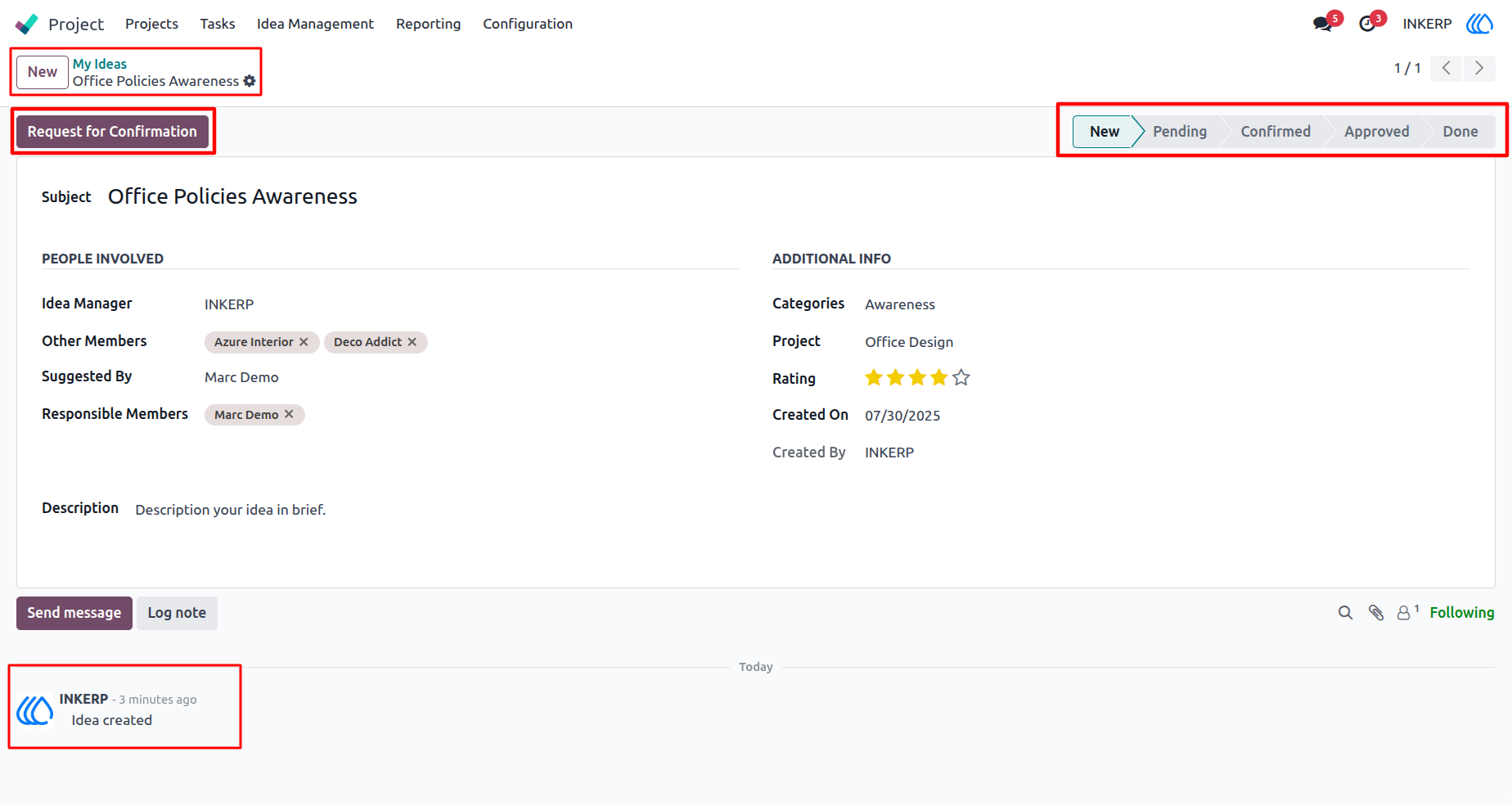
Task: Toggle the Following subscription button
Action: pos(1462,613)
